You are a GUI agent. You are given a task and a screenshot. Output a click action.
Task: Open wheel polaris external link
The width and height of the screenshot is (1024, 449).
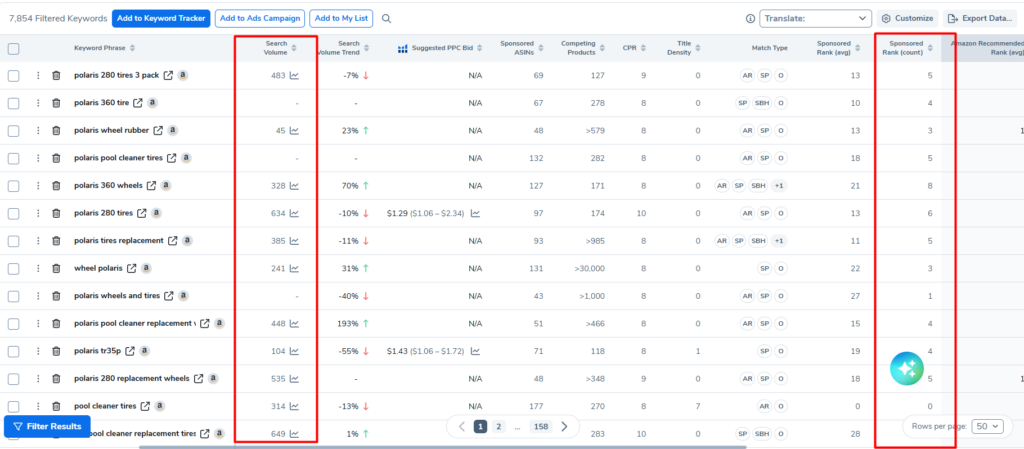[132, 268]
